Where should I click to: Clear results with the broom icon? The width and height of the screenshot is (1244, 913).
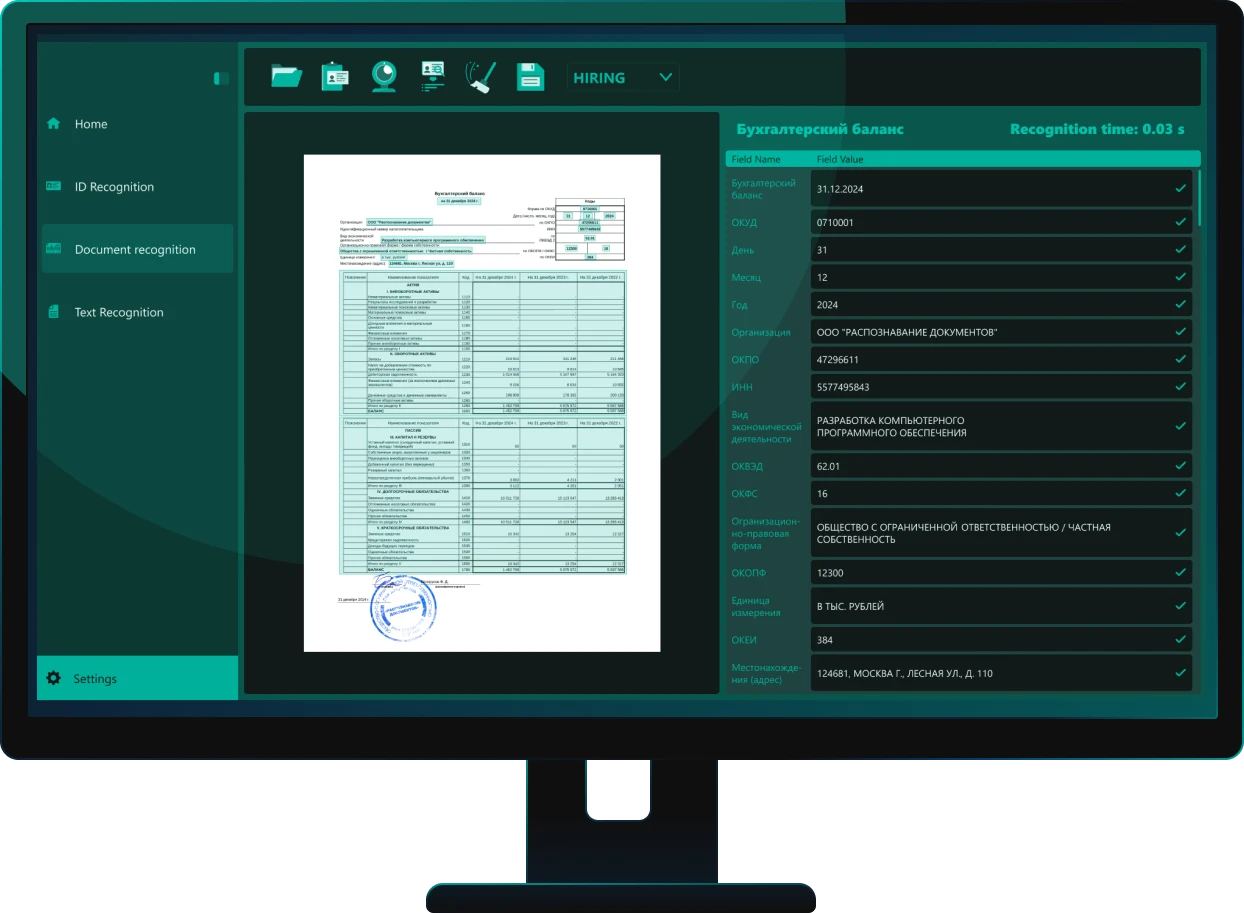(481, 77)
